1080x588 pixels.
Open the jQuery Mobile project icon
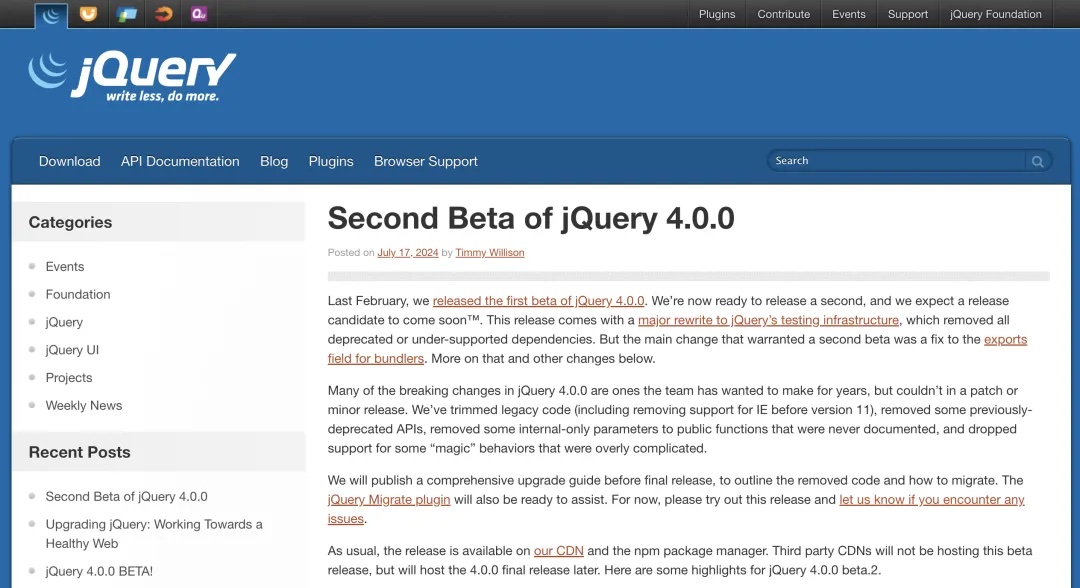[x=127, y=14]
